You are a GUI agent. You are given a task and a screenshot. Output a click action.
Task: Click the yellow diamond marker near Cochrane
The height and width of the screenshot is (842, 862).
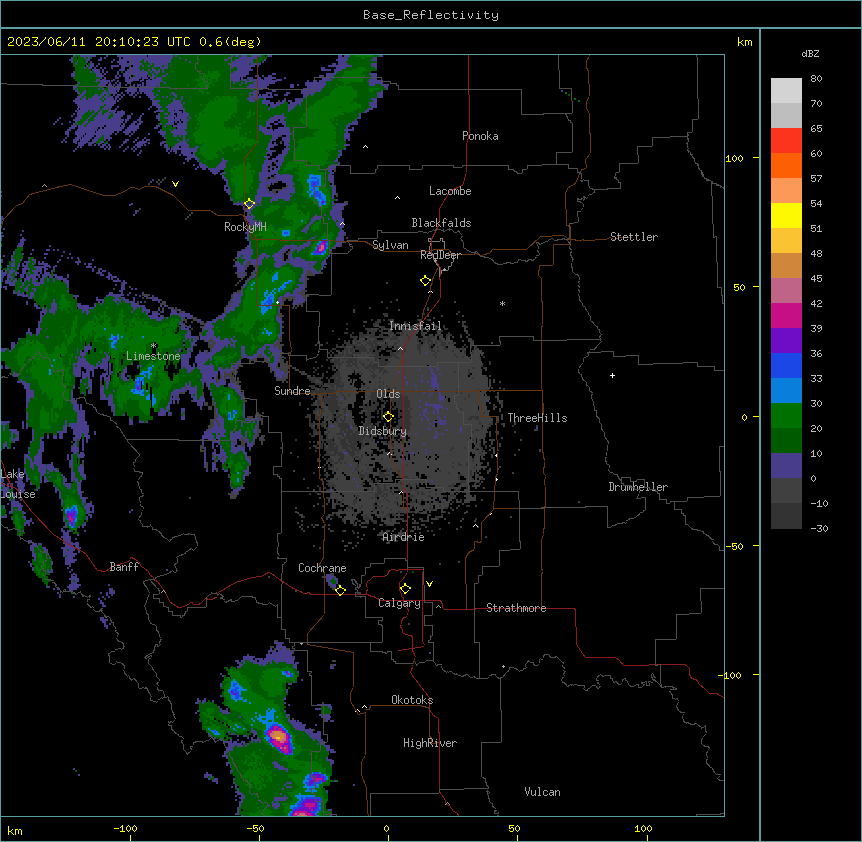tap(340, 590)
